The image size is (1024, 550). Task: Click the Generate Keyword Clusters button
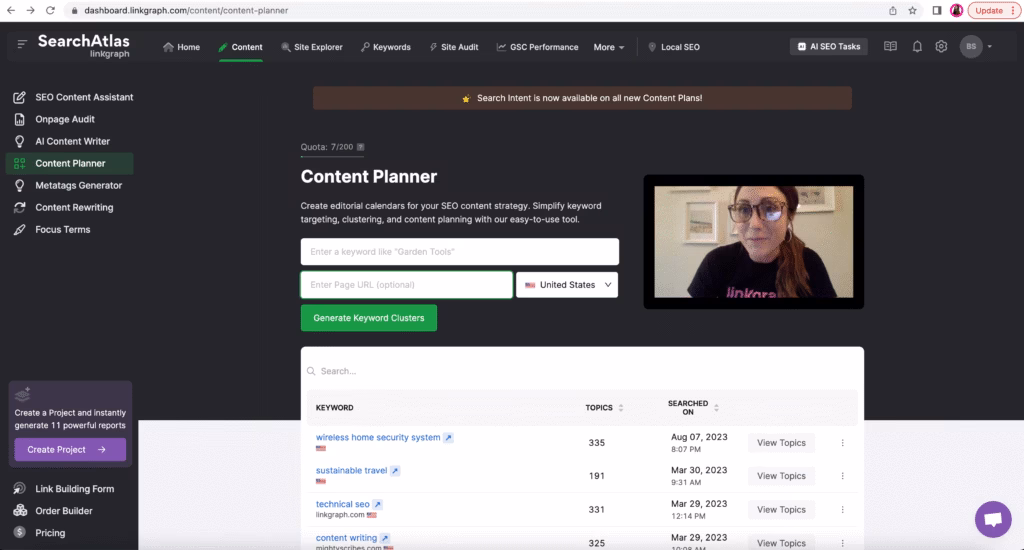[368, 318]
